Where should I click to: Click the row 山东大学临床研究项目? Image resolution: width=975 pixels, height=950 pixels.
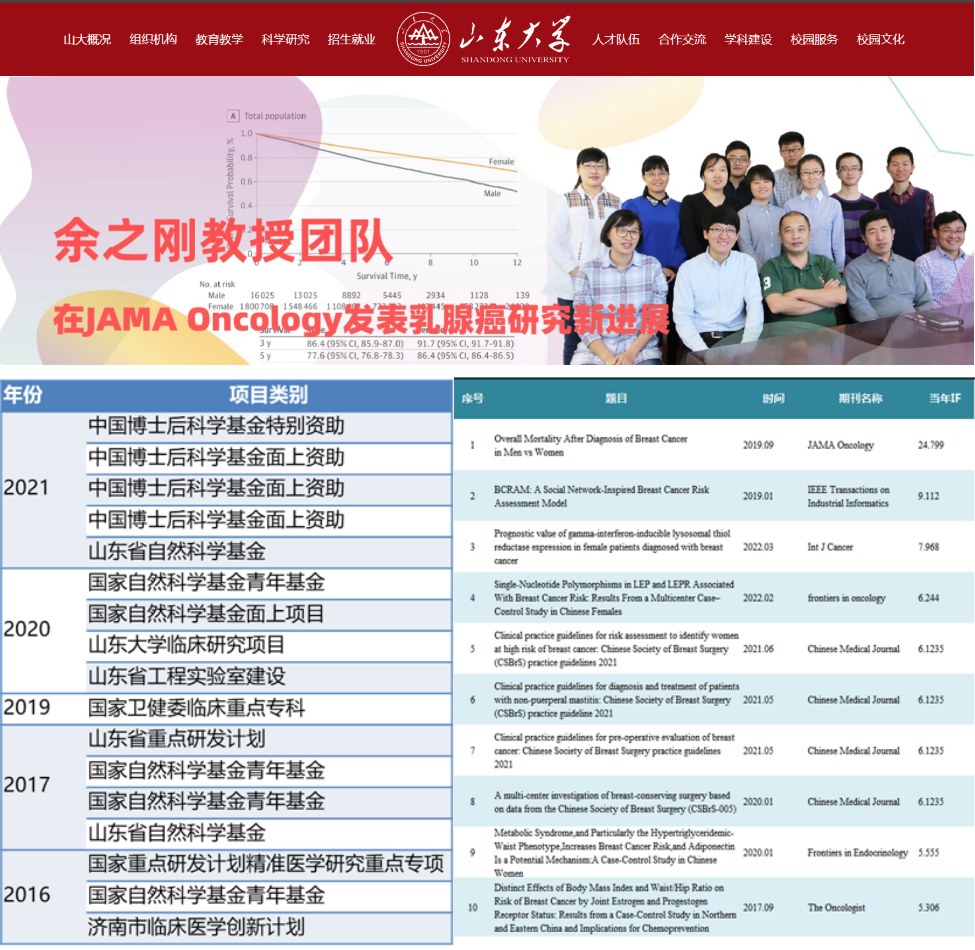(269, 645)
